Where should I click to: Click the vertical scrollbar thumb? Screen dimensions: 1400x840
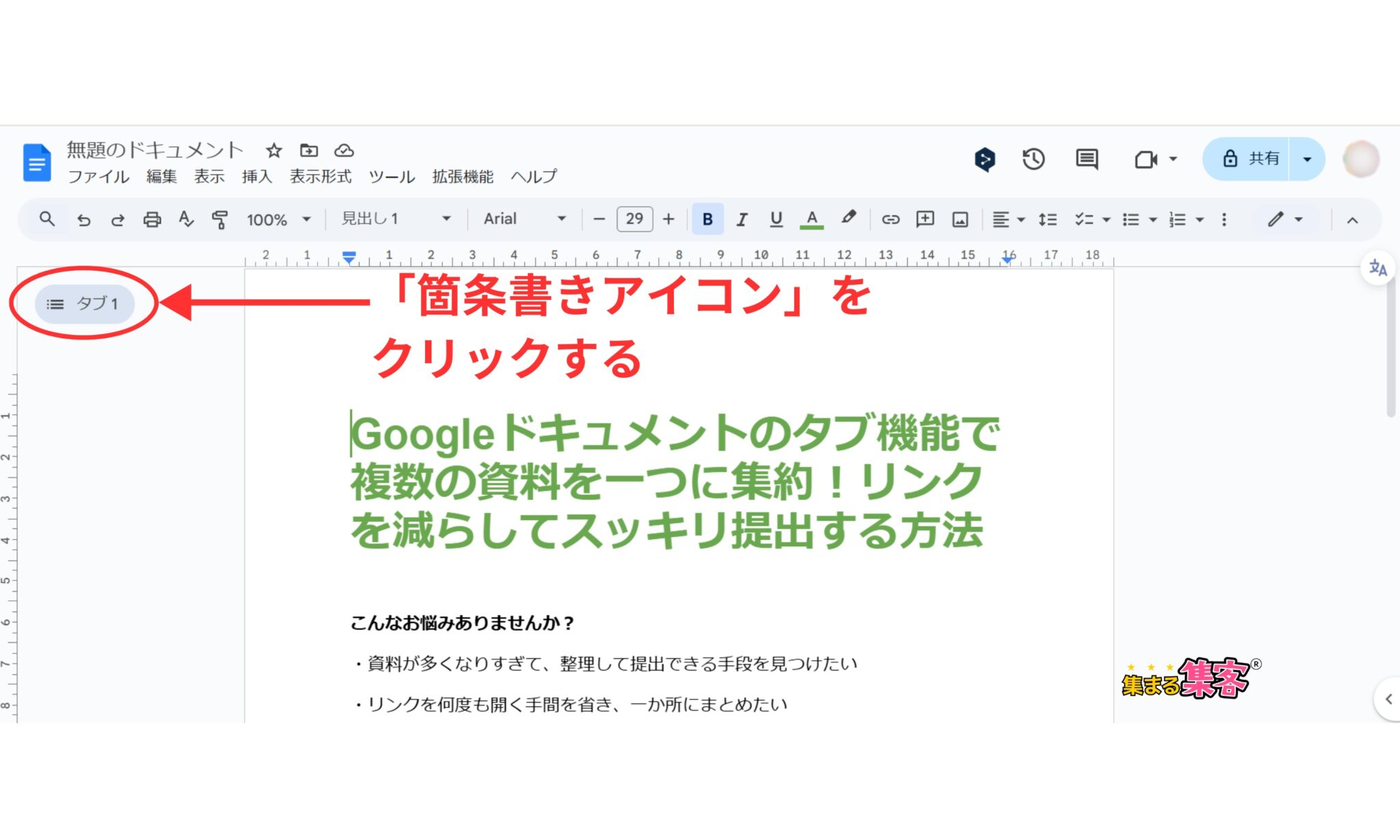[1390, 347]
